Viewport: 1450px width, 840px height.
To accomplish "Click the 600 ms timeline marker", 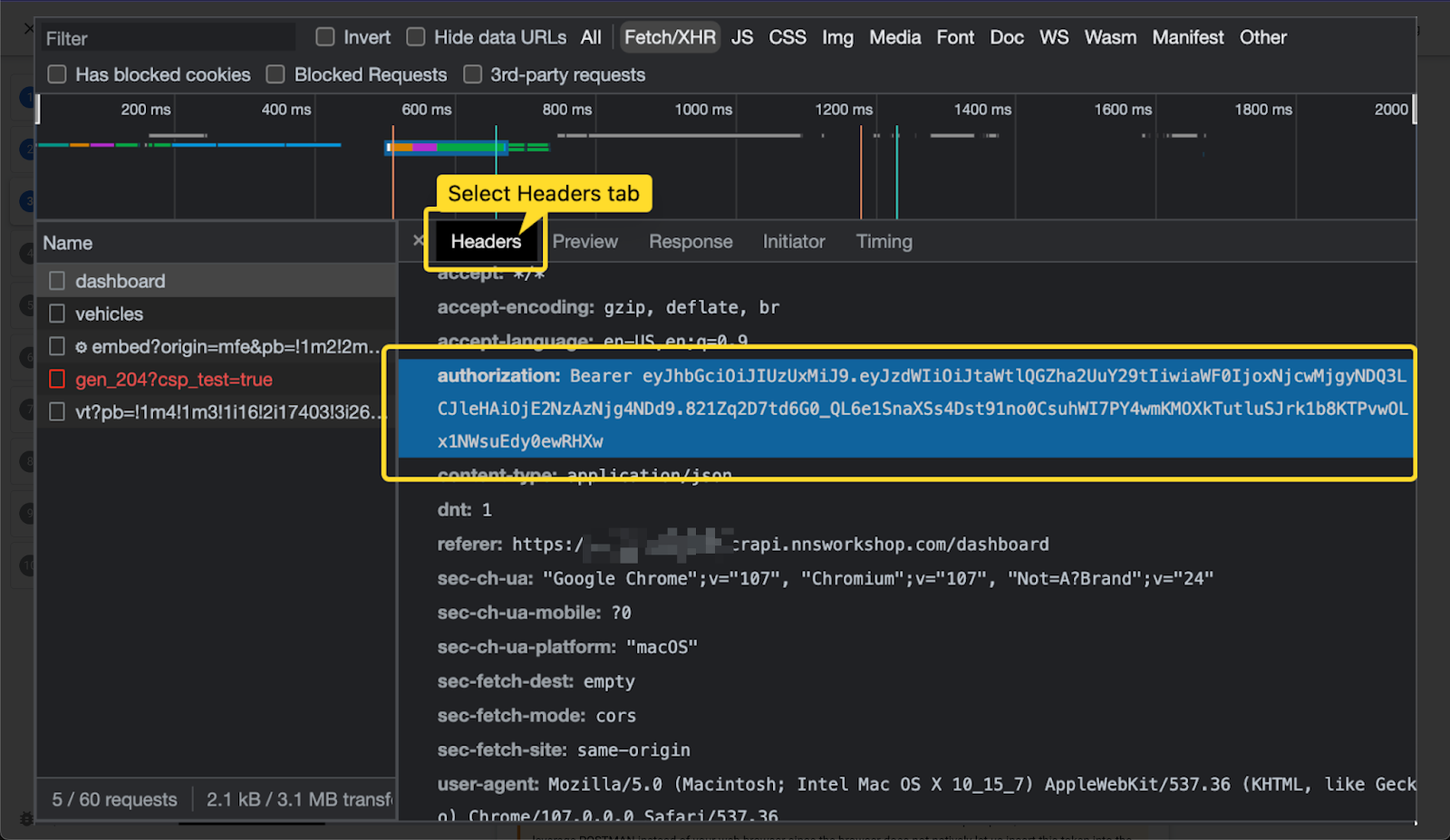I will coord(427,109).
